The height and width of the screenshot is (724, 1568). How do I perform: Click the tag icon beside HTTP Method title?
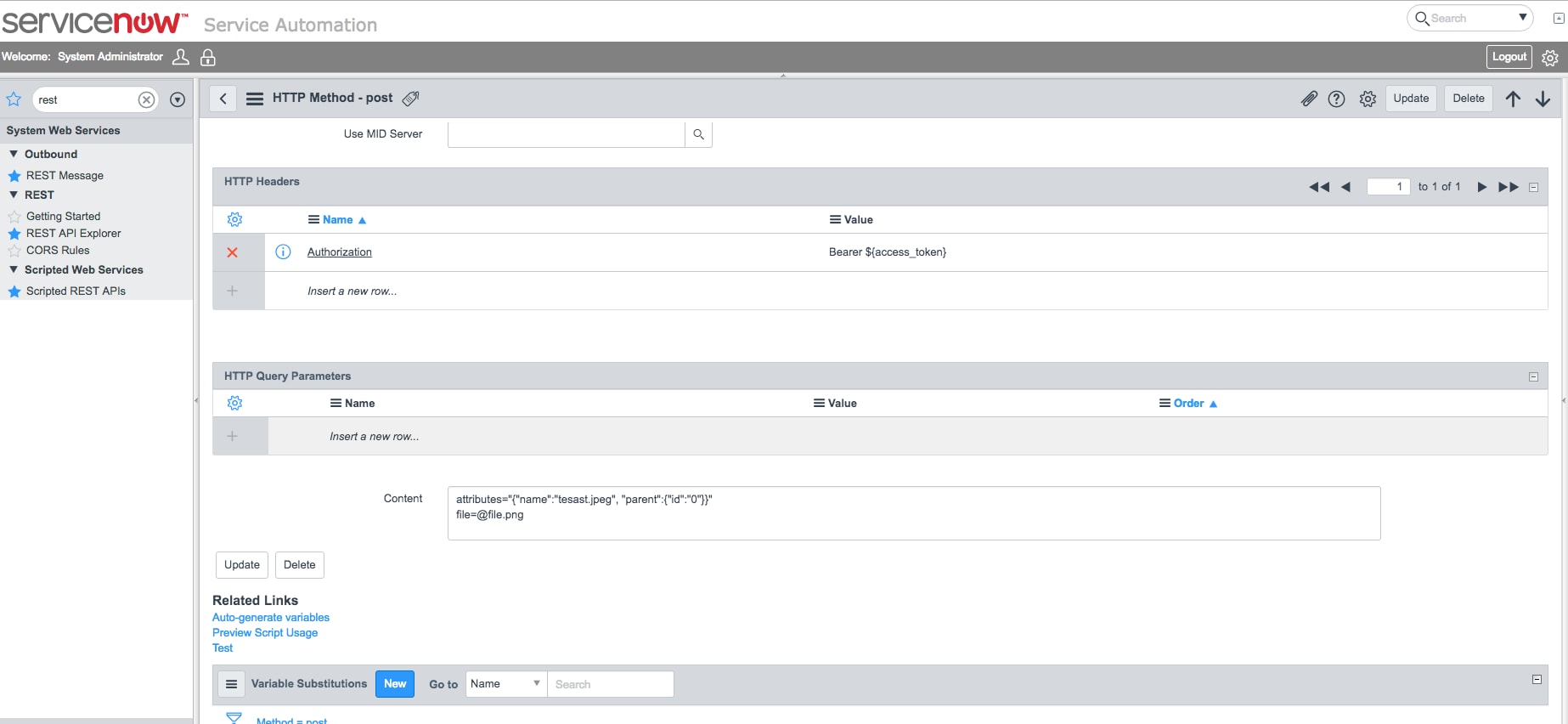pos(410,99)
